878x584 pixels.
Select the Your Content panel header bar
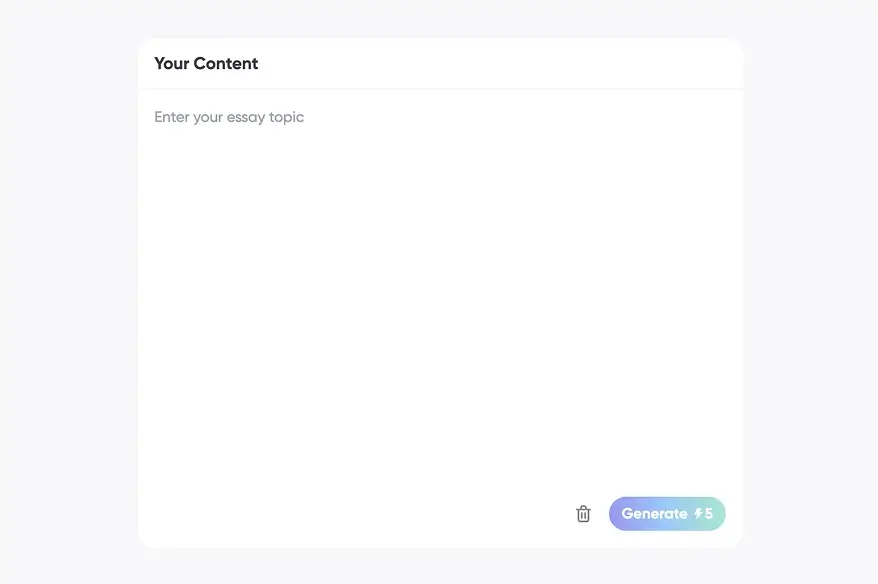pos(440,64)
